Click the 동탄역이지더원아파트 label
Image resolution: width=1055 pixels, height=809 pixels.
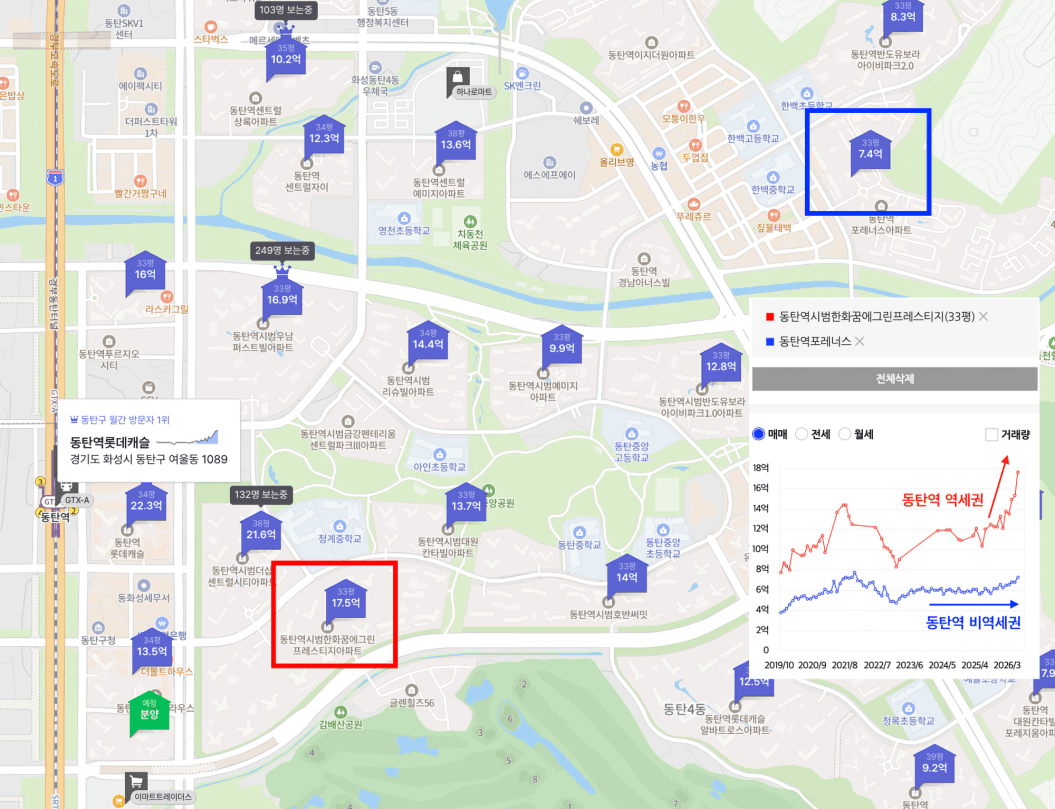651,55
